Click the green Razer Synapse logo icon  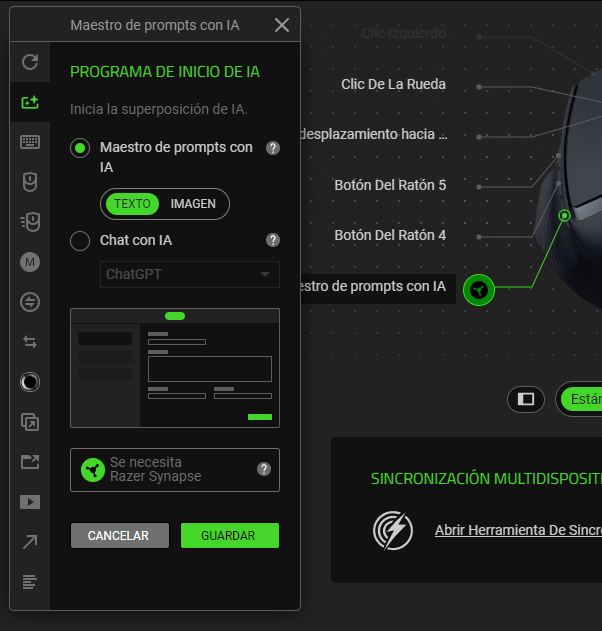(93, 470)
